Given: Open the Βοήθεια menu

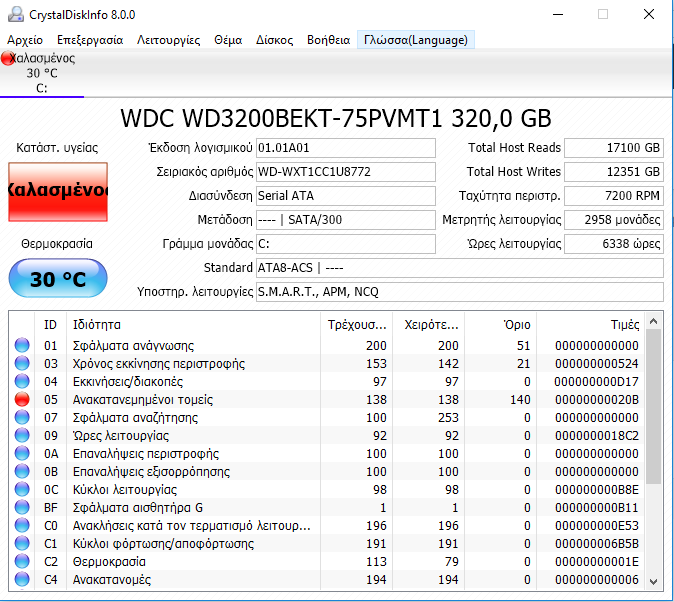Looking at the screenshot, I should coord(328,40).
